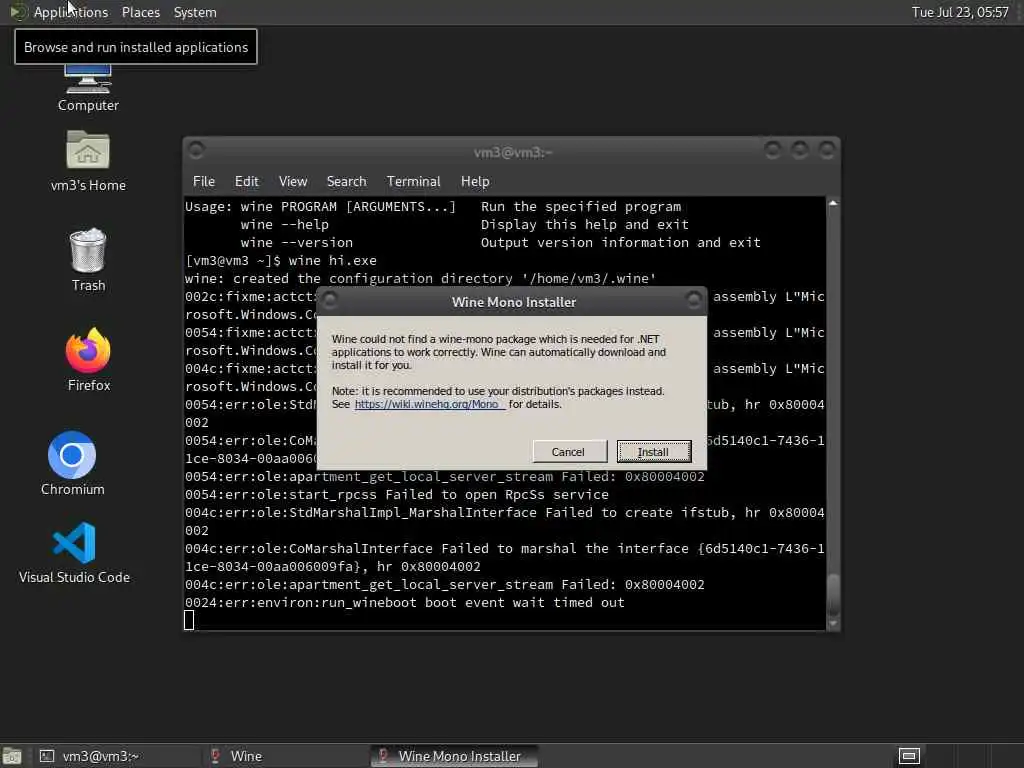Open the terminal View menu
The image size is (1024, 768).
[x=293, y=182]
